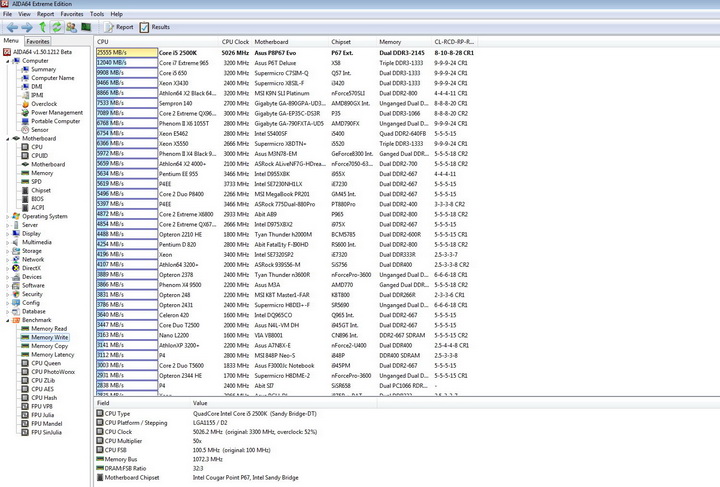Screen dimensions: 720x487
Task: Open the Report menu in the menu bar
Action: coord(45,14)
